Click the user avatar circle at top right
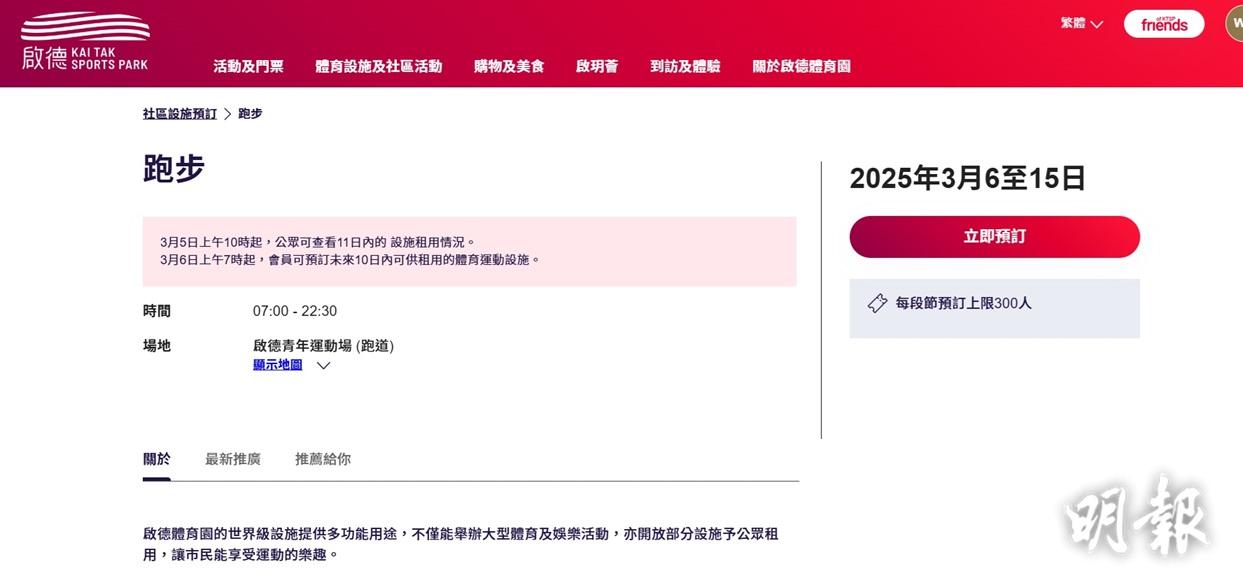 [x=1234, y=24]
